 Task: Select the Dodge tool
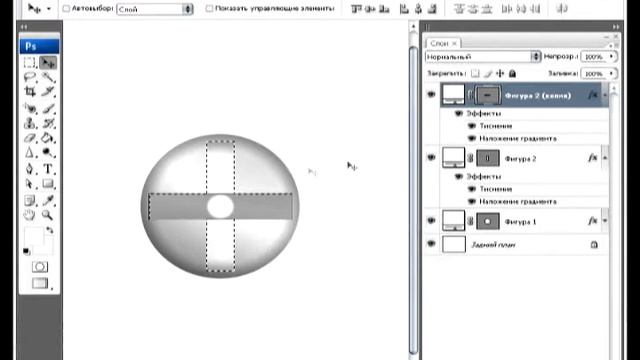tap(48, 153)
